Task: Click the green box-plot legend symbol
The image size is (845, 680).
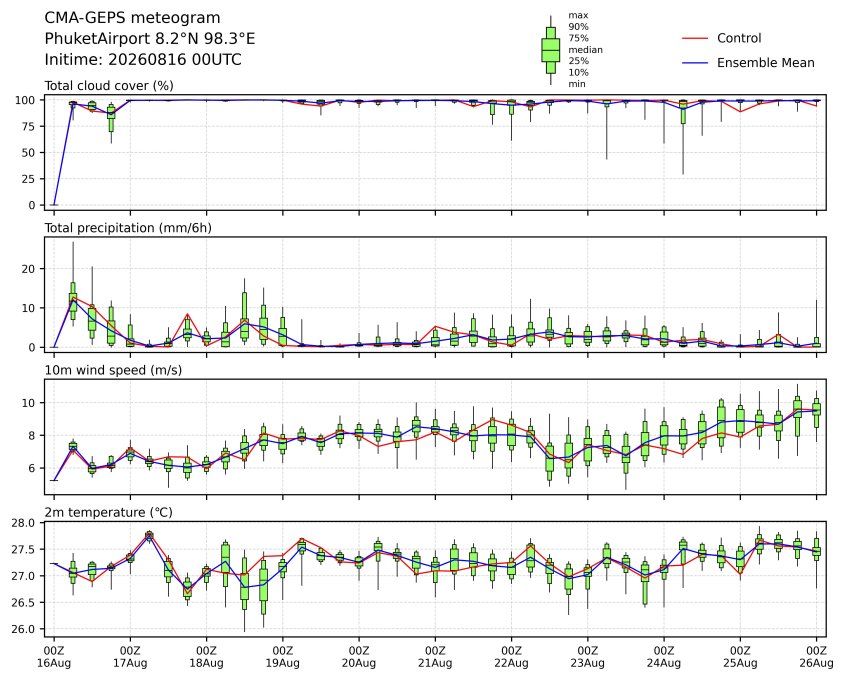Action: click(550, 50)
